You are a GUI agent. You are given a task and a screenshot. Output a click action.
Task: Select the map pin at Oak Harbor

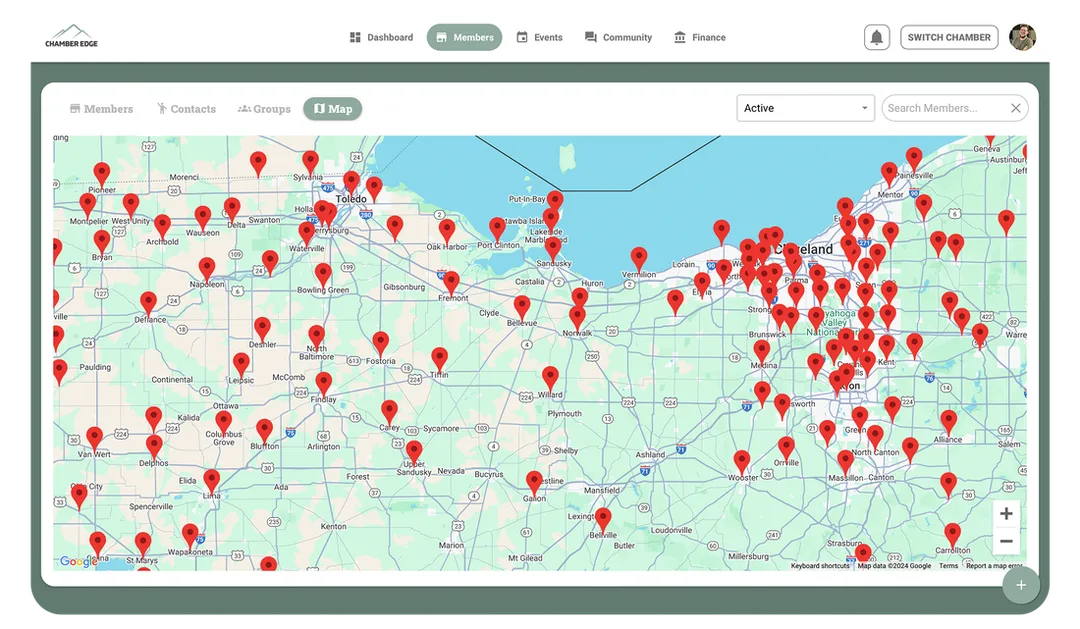pyautogui.click(x=447, y=232)
